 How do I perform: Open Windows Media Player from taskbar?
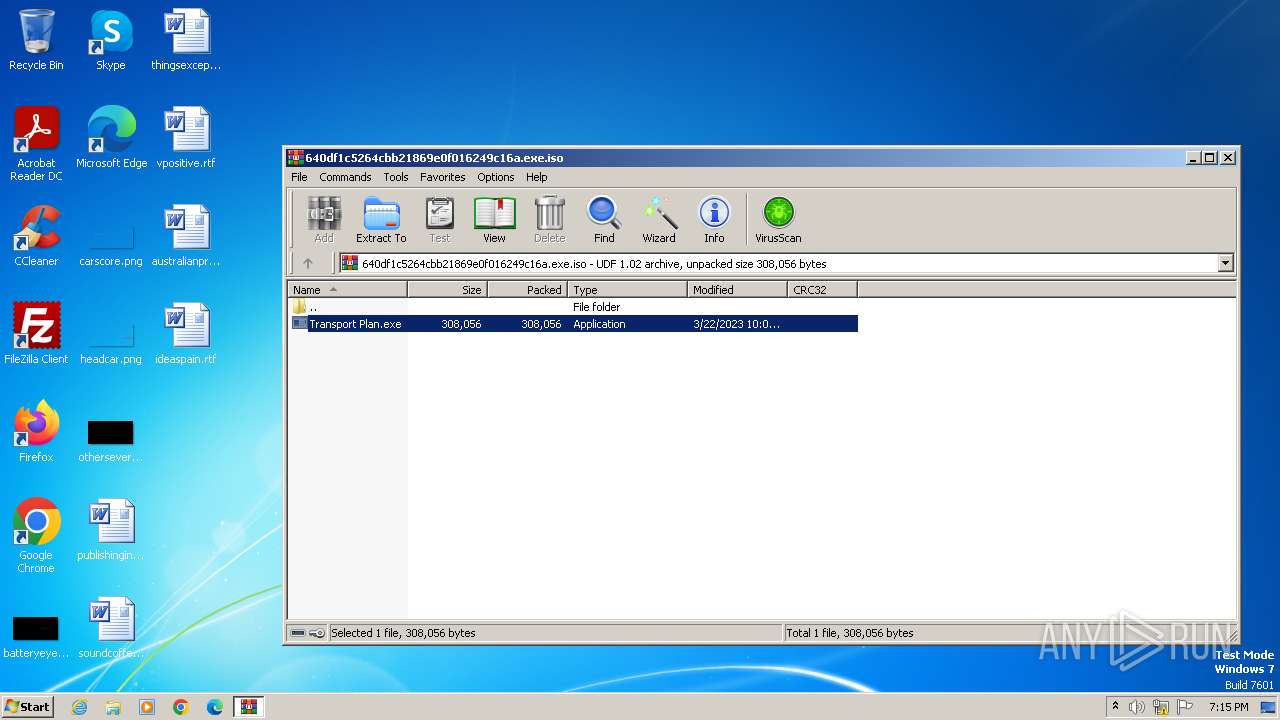[147, 707]
